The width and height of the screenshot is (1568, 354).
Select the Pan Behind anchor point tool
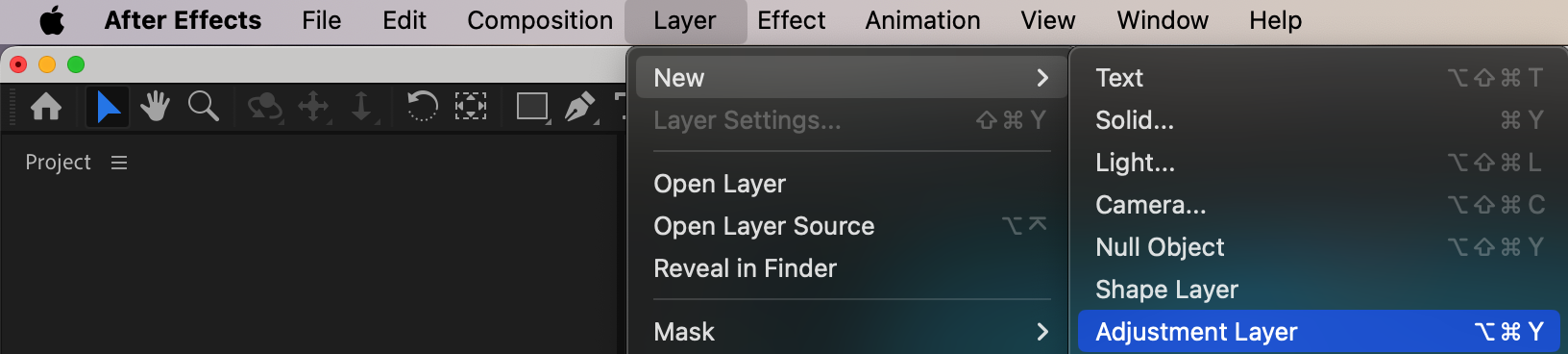click(471, 106)
